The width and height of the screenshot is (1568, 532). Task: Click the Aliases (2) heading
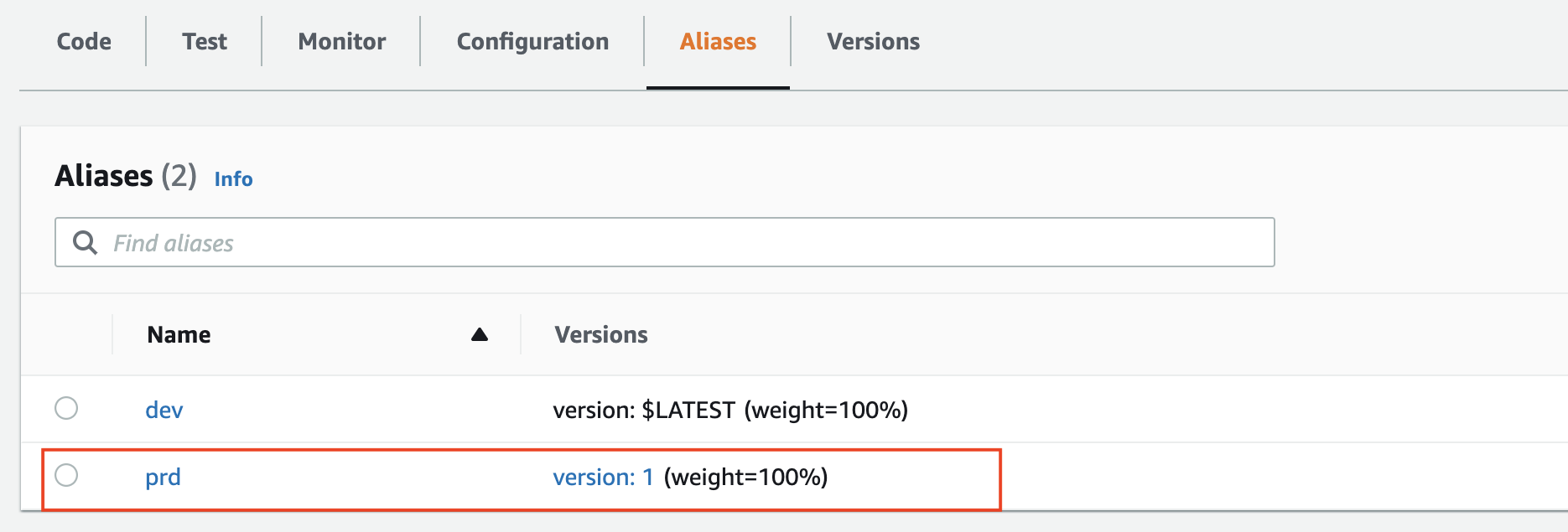[x=126, y=176]
